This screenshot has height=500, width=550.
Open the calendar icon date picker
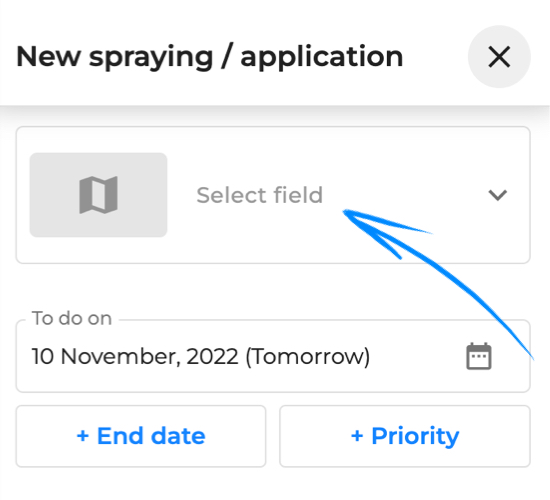479,356
